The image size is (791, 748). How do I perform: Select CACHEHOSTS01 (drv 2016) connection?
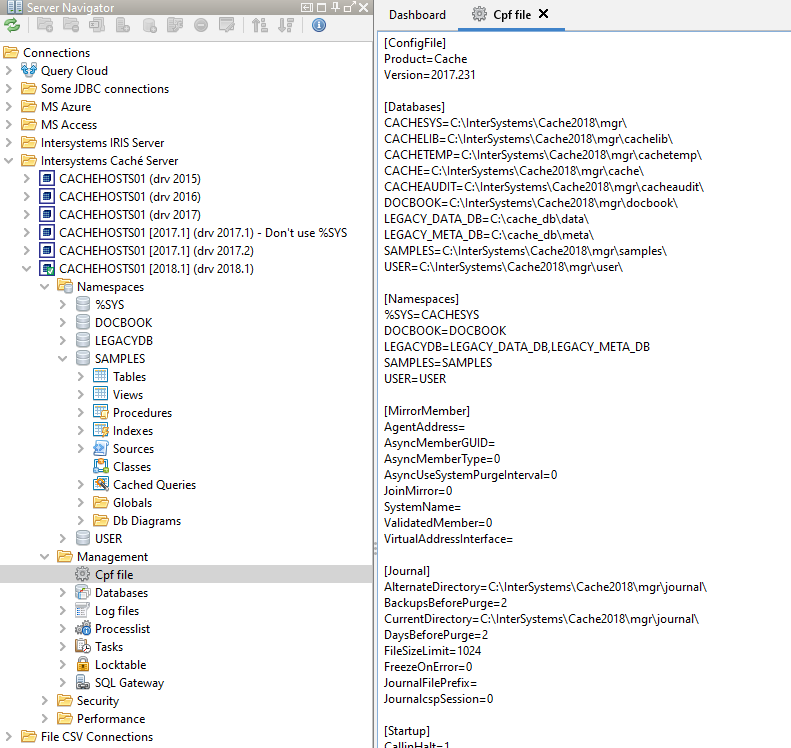(x=129, y=197)
